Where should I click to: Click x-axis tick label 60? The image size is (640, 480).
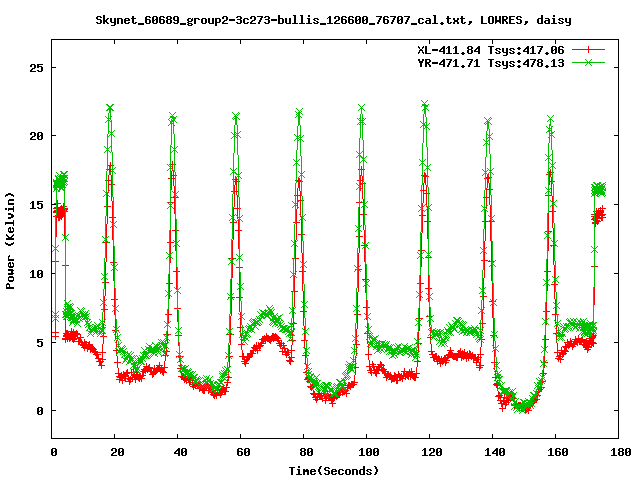point(243,452)
